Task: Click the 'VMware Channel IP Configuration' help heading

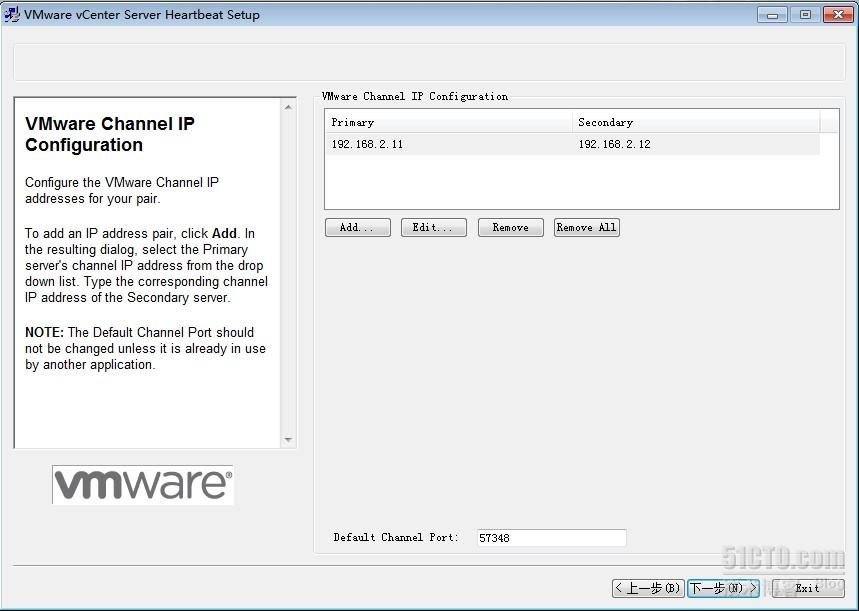Action: (x=110, y=134)
